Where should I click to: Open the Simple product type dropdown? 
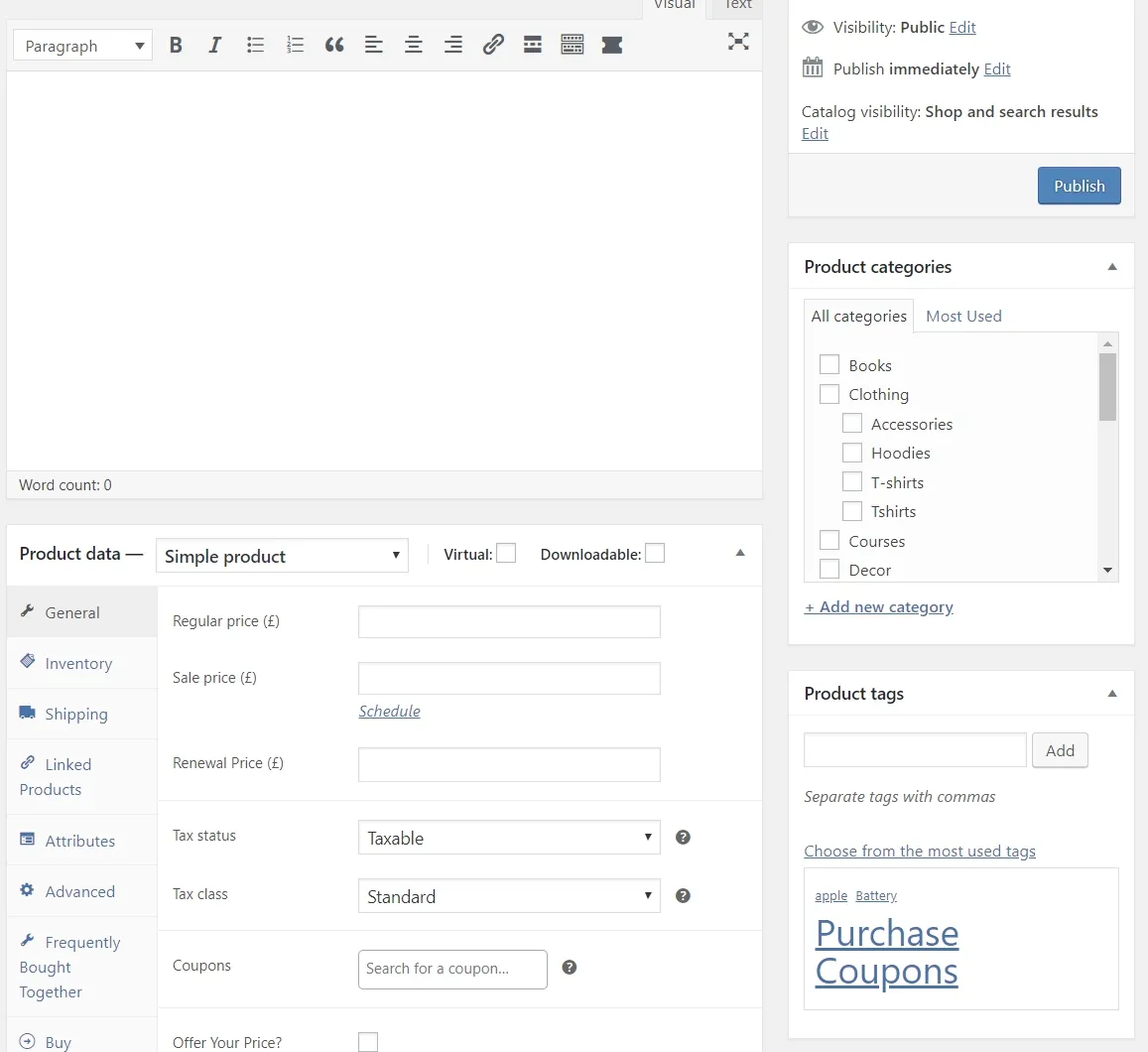[282, 556]
